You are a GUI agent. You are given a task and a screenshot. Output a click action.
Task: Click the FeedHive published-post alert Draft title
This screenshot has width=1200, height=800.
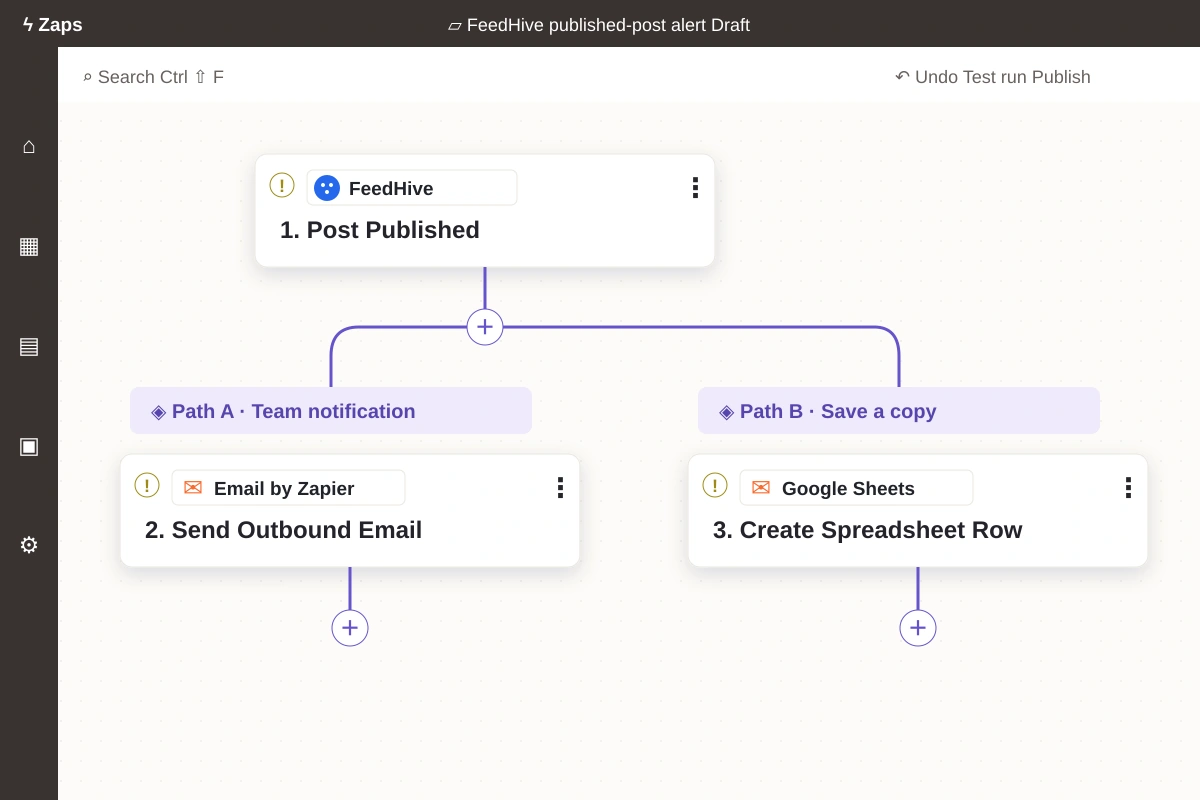coord(598,25)
